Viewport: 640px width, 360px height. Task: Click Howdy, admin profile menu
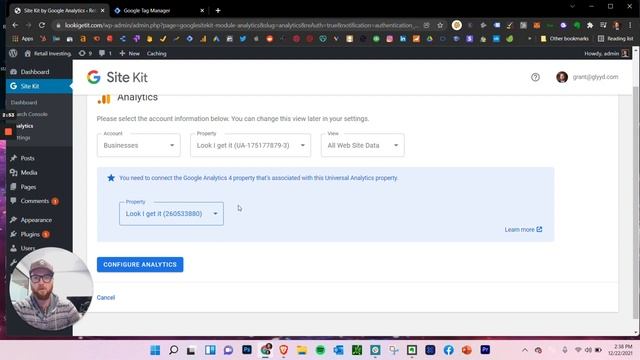tap(607, 53)
